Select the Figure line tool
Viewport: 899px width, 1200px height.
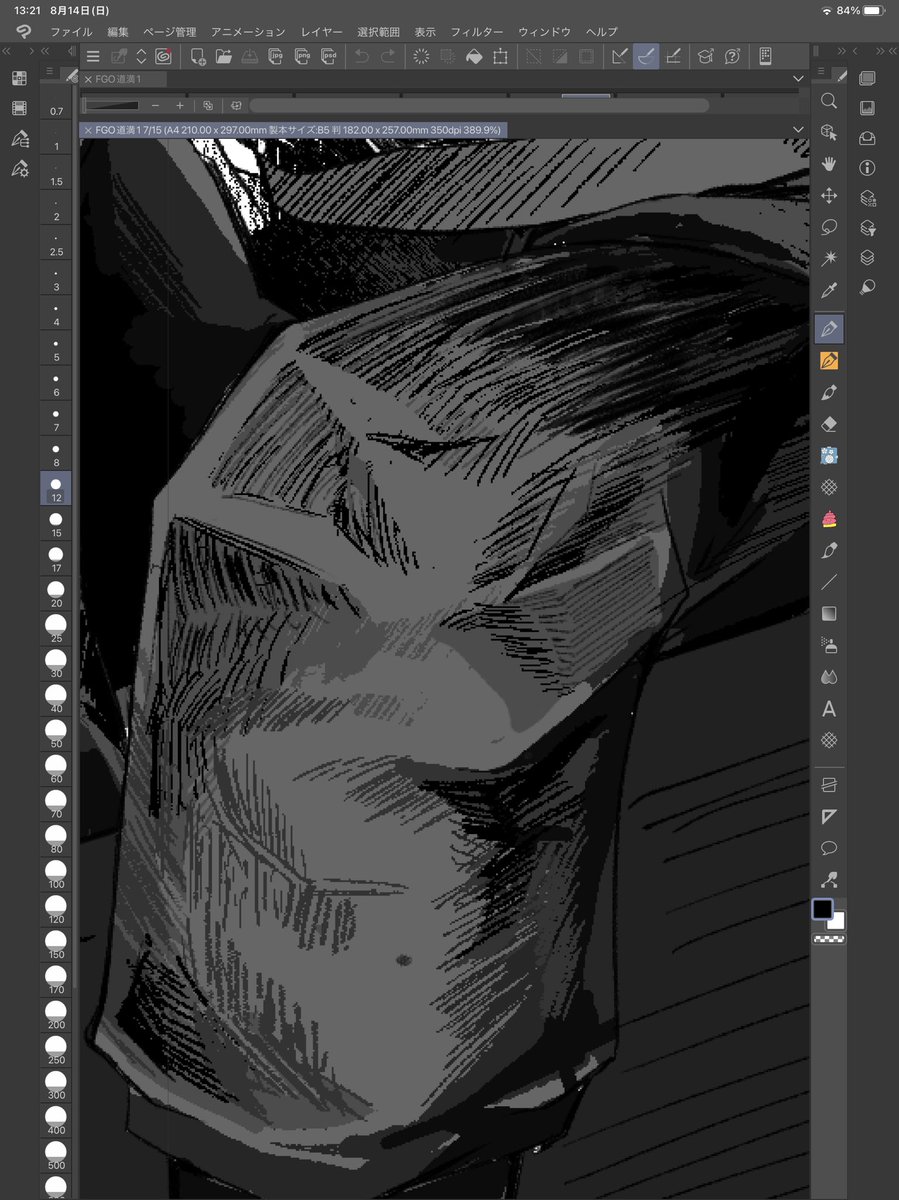point(828,582)
